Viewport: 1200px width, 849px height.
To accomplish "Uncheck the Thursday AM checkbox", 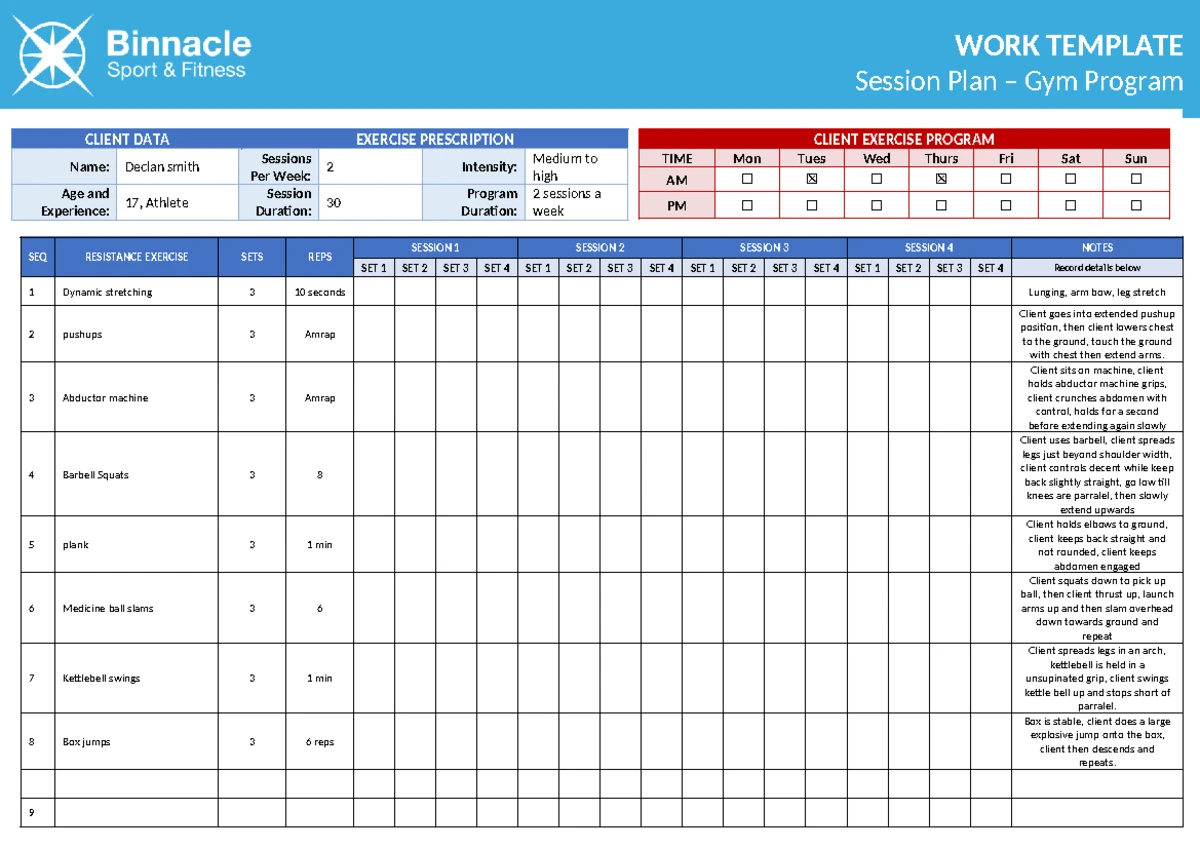I will coord(941,180).
